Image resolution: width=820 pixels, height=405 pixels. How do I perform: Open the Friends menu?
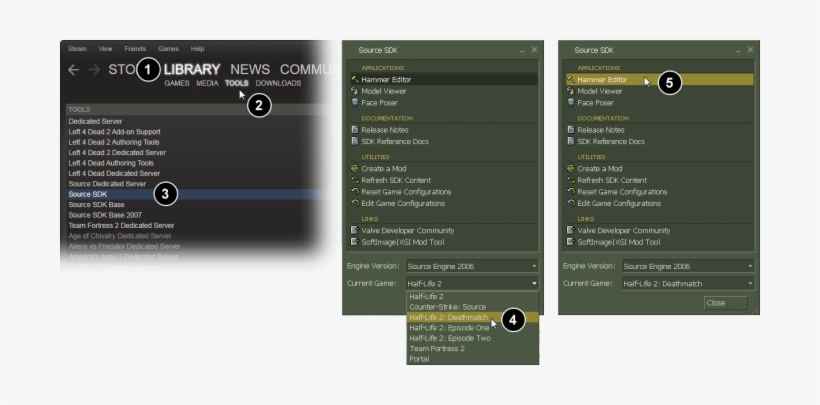click(135, 49)
